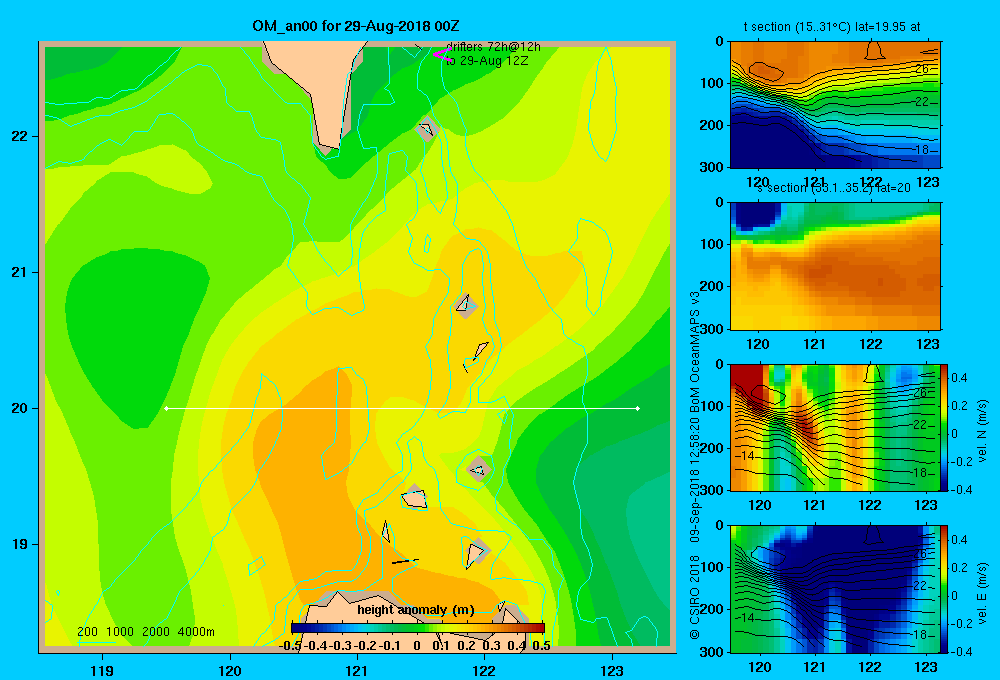Open the northward velocity section plot
The height and width of the screenshot is (680, 1000).
[835, 427]
